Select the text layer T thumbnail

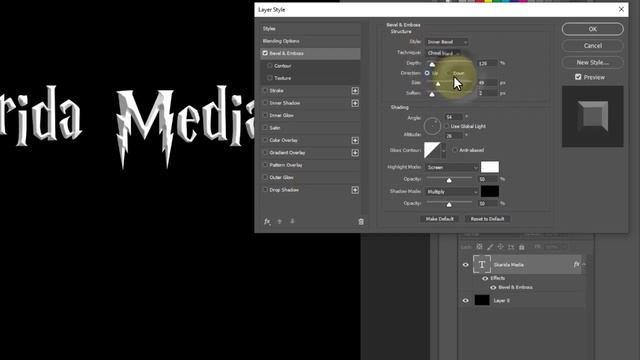tap(482, 264)
